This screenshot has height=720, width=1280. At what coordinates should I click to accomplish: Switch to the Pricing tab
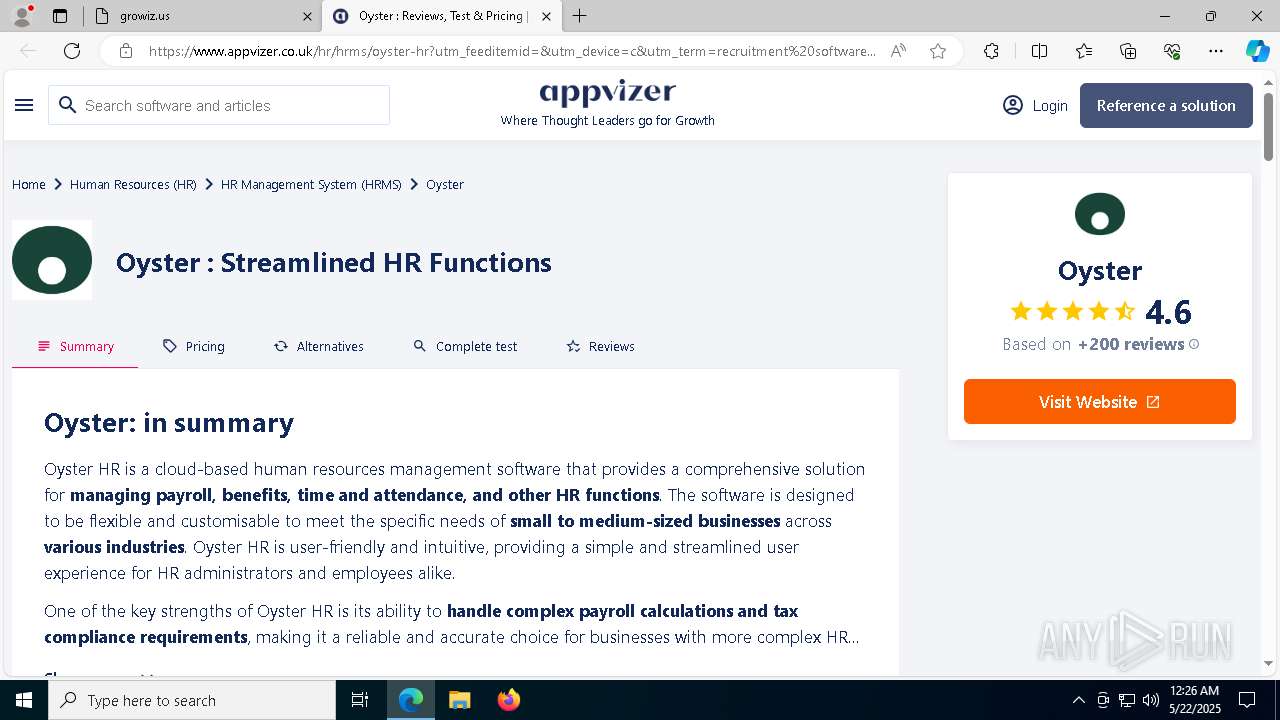(x=194, y=346)
